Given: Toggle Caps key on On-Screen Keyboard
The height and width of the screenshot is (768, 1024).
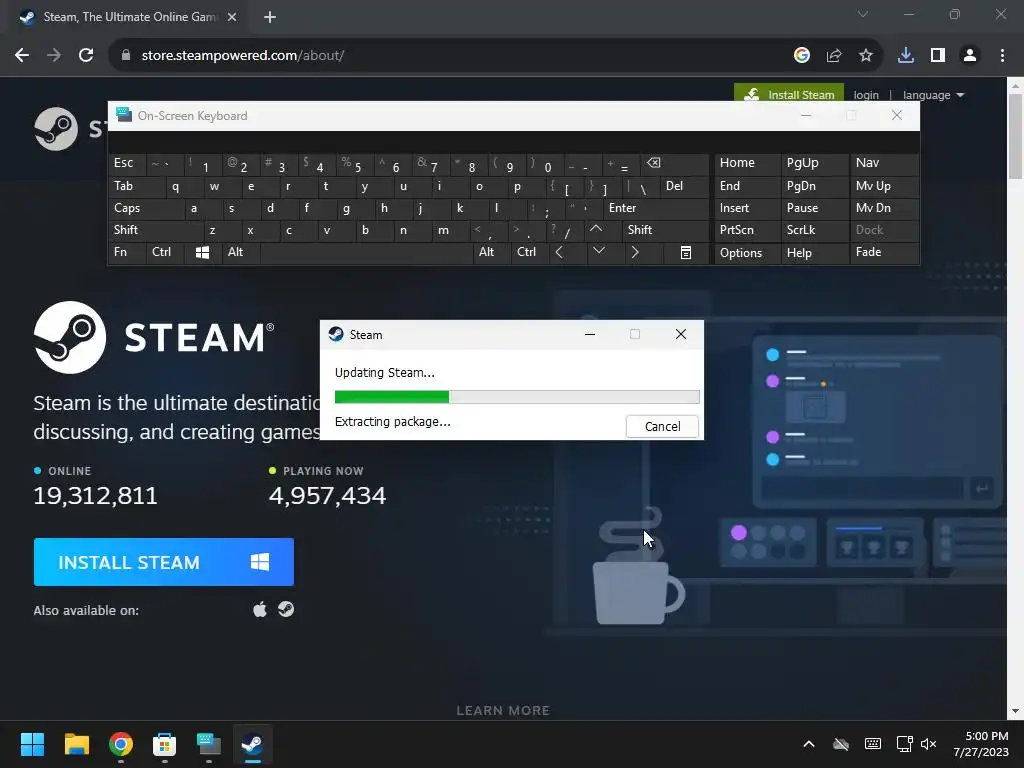Looking at the screenshot, I should 147,208.
